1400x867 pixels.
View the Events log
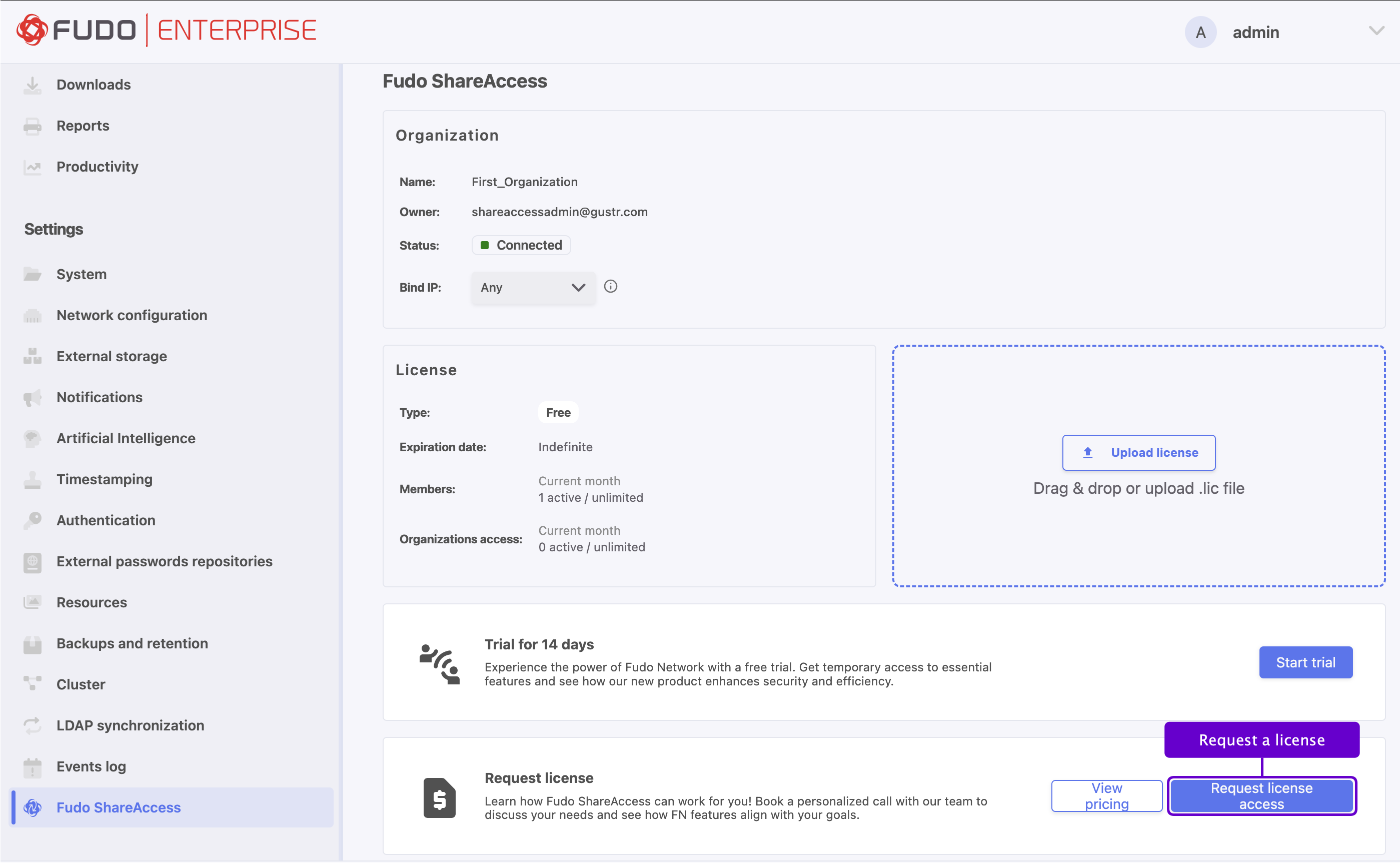coord(91,767)
